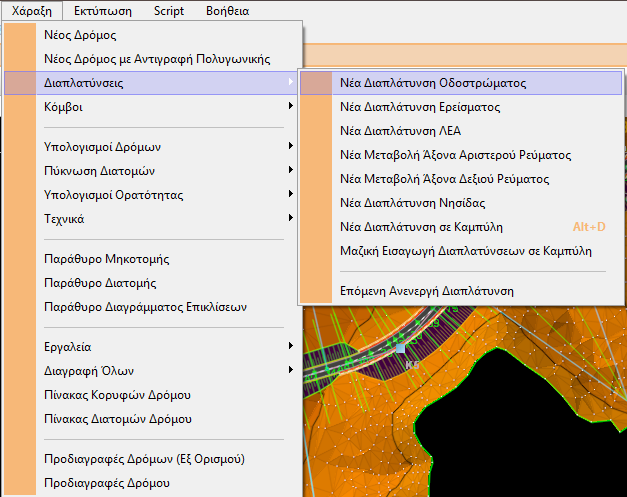
Task: Open Πίνακας Κορυφών Δρόμου
Action: pos(152,395)
